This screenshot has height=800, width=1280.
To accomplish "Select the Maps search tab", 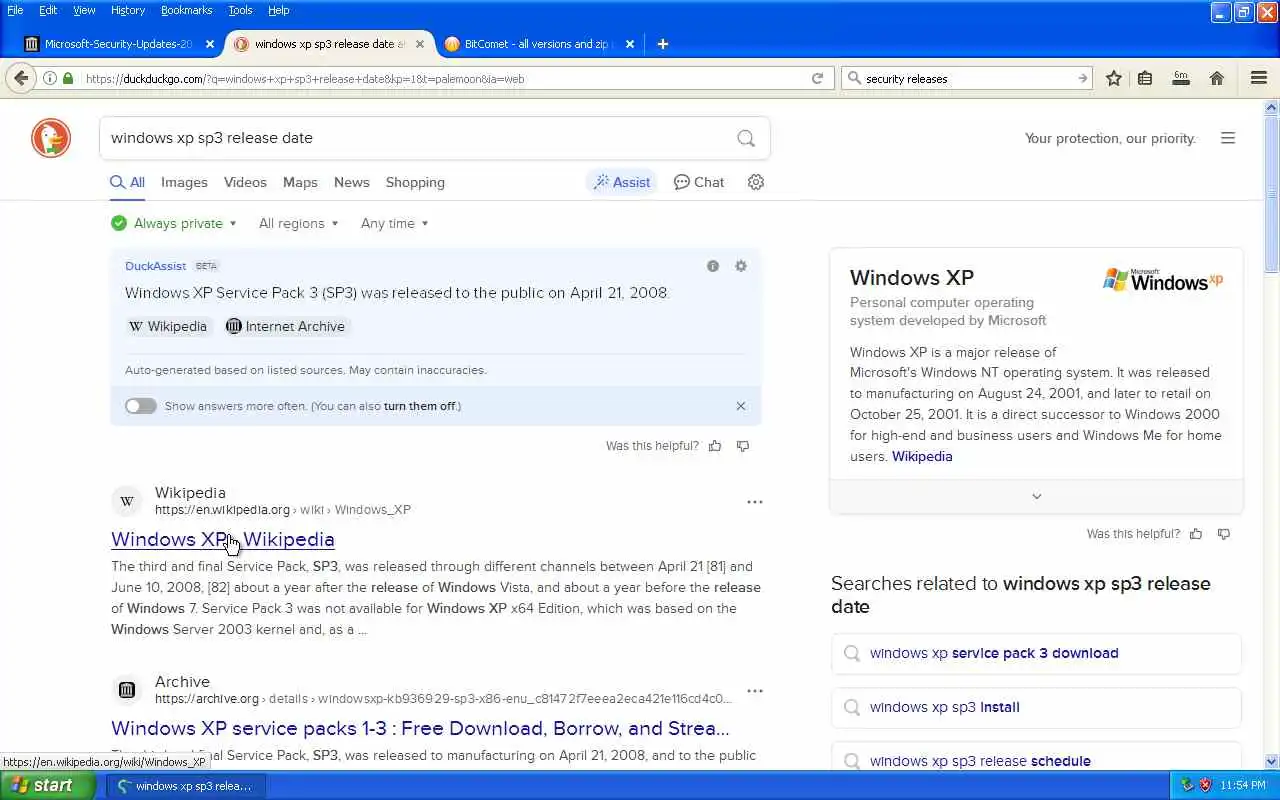I will (300, 182).
